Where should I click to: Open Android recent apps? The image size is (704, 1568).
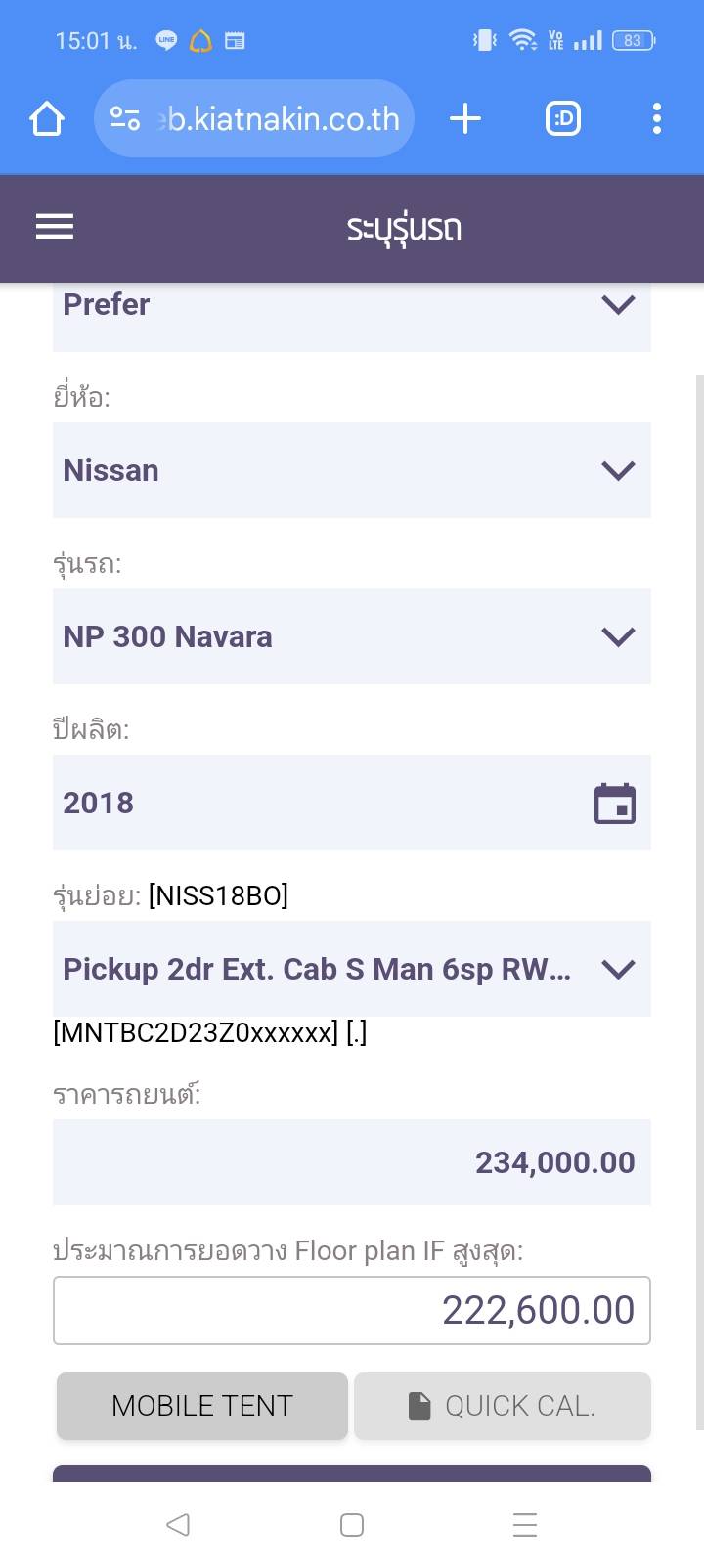click(x=525, y=1524)
